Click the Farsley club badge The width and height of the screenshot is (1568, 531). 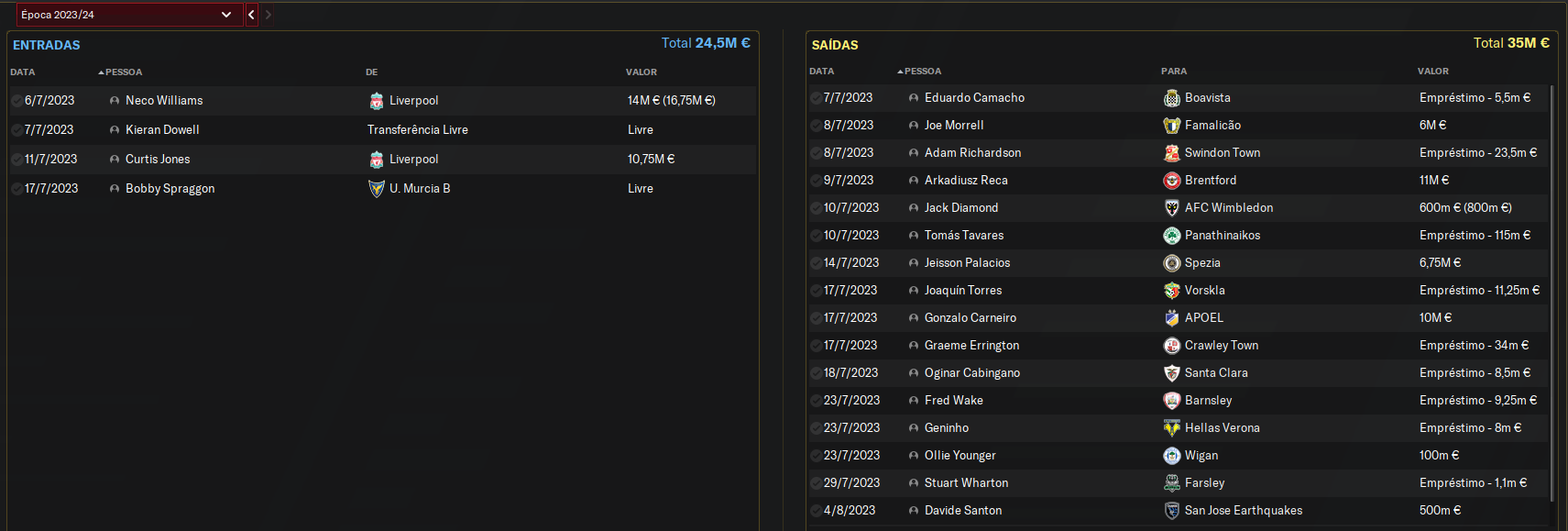point(1171,483)
